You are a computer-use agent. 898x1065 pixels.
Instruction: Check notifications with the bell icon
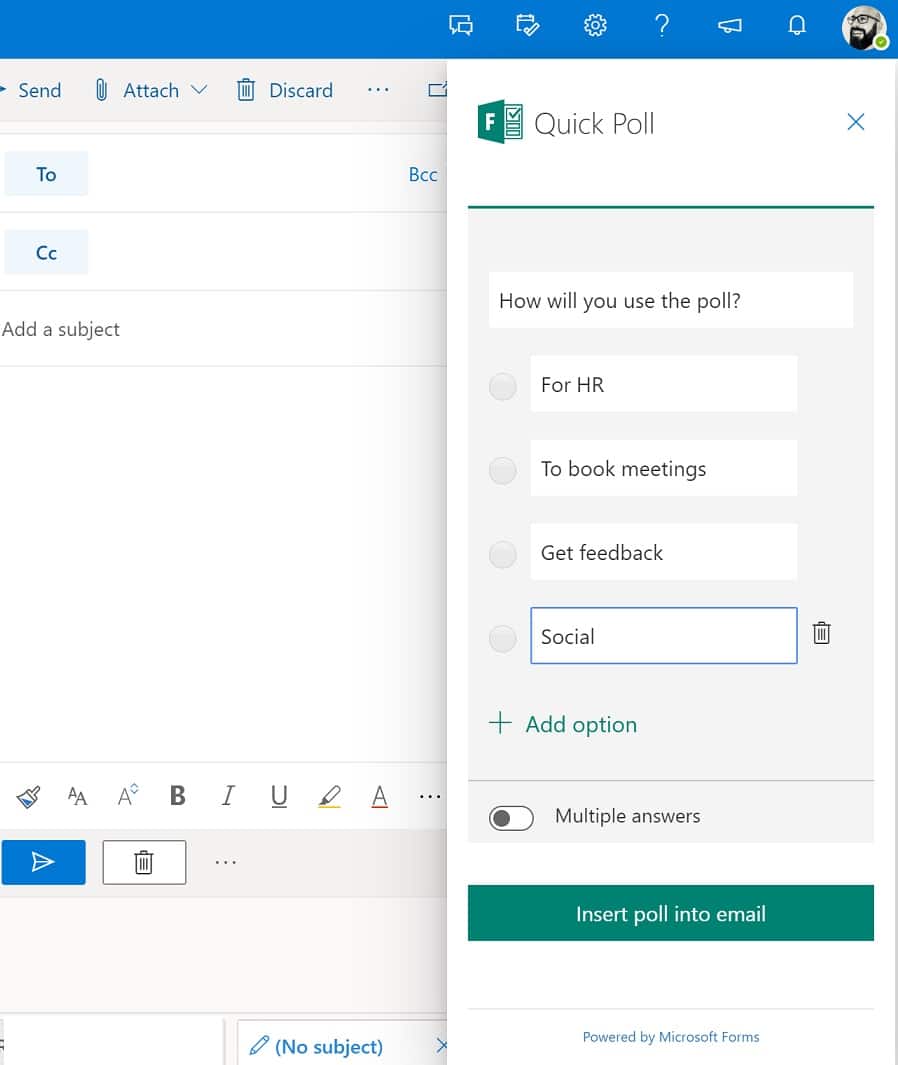tap(796, 26)
